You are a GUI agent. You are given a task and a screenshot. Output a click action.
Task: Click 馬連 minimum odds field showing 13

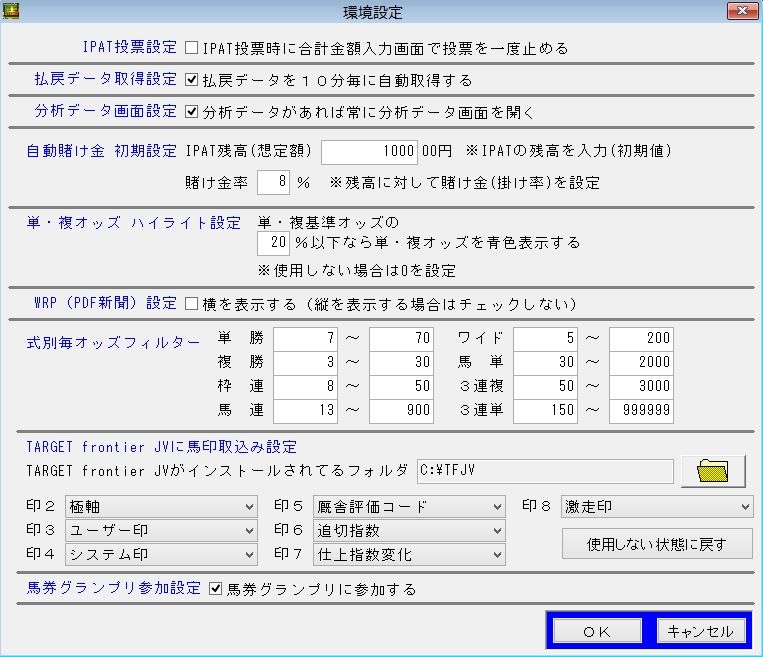305,410
